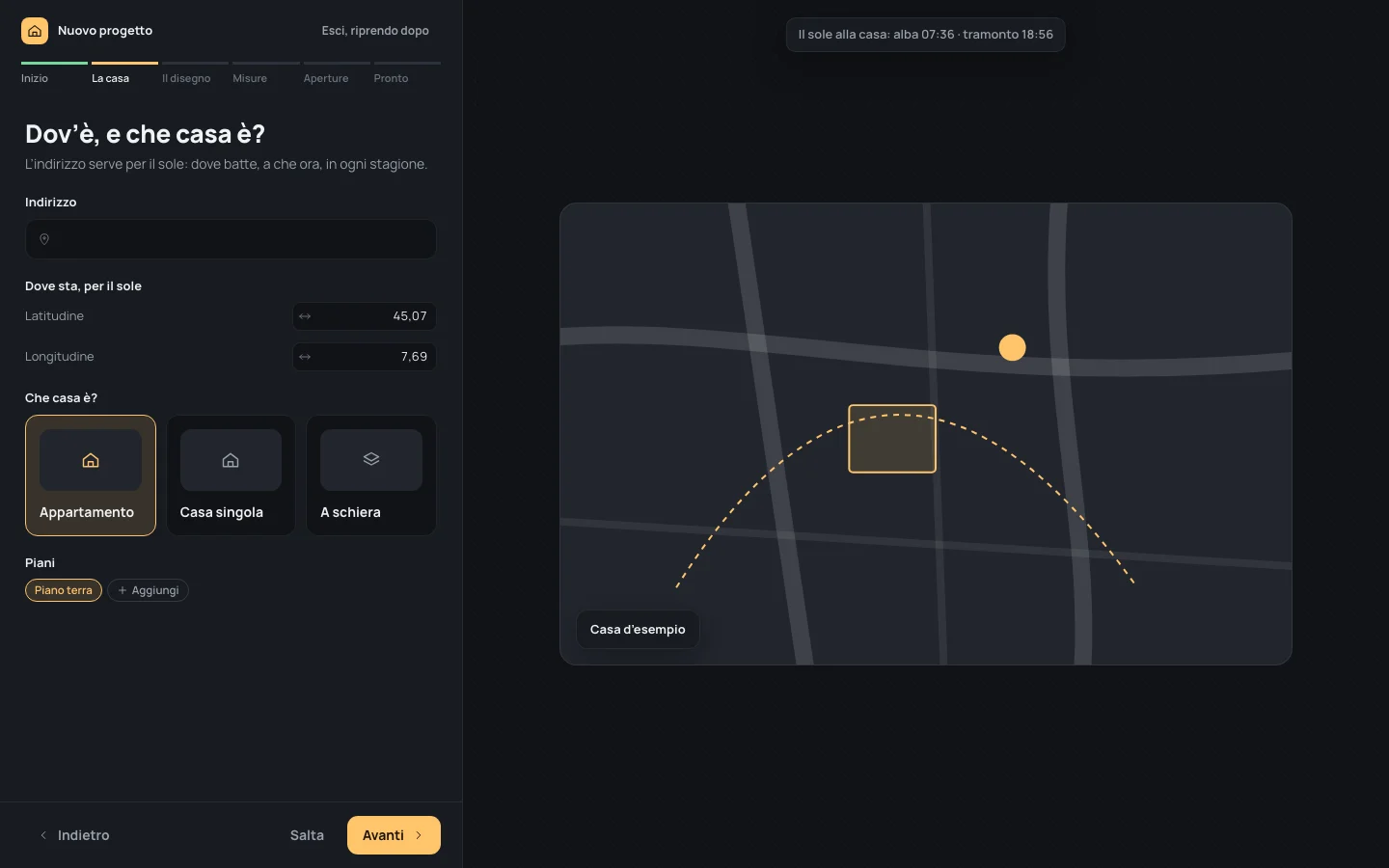
Task: Click the orange house logo icon
Action: [35, 31]
